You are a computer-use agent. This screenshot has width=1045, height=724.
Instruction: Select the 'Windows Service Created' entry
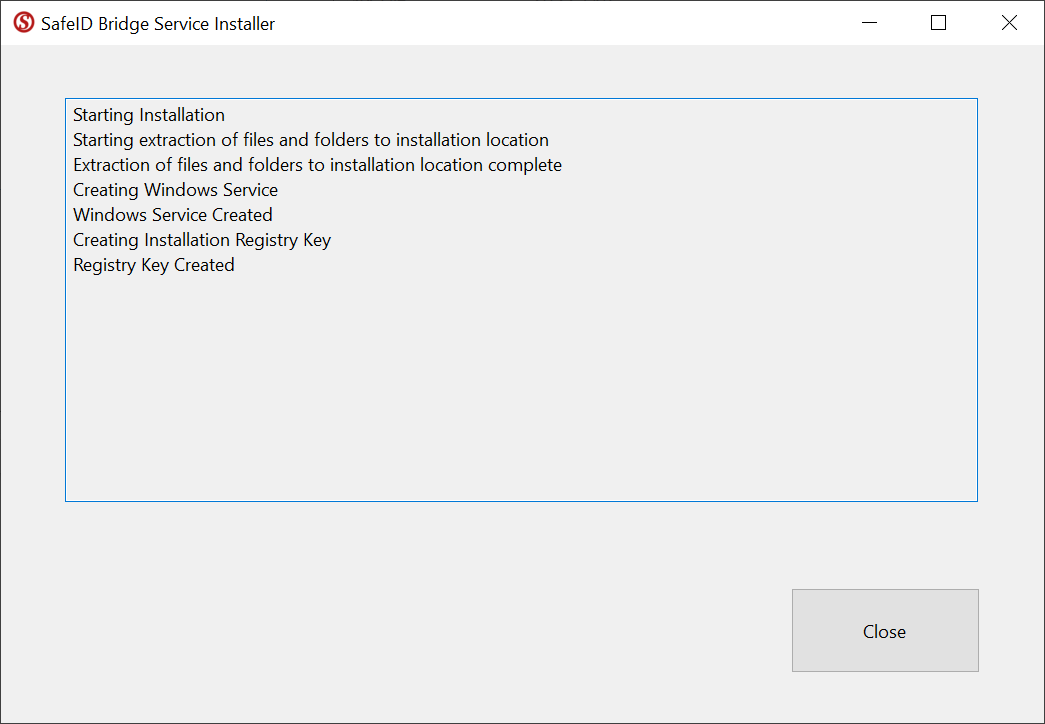[x=172, y=215]
